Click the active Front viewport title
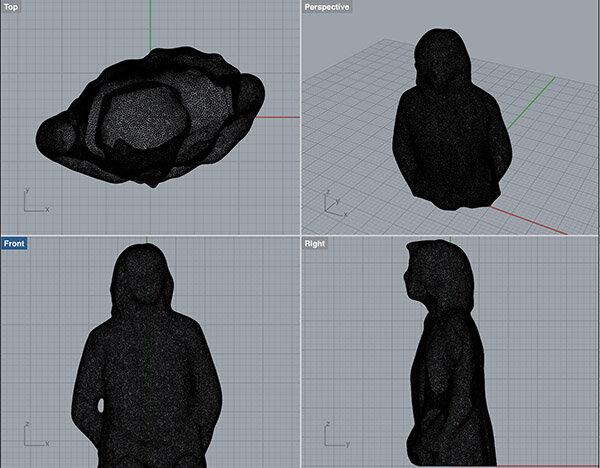 click(x=14, y=243)
